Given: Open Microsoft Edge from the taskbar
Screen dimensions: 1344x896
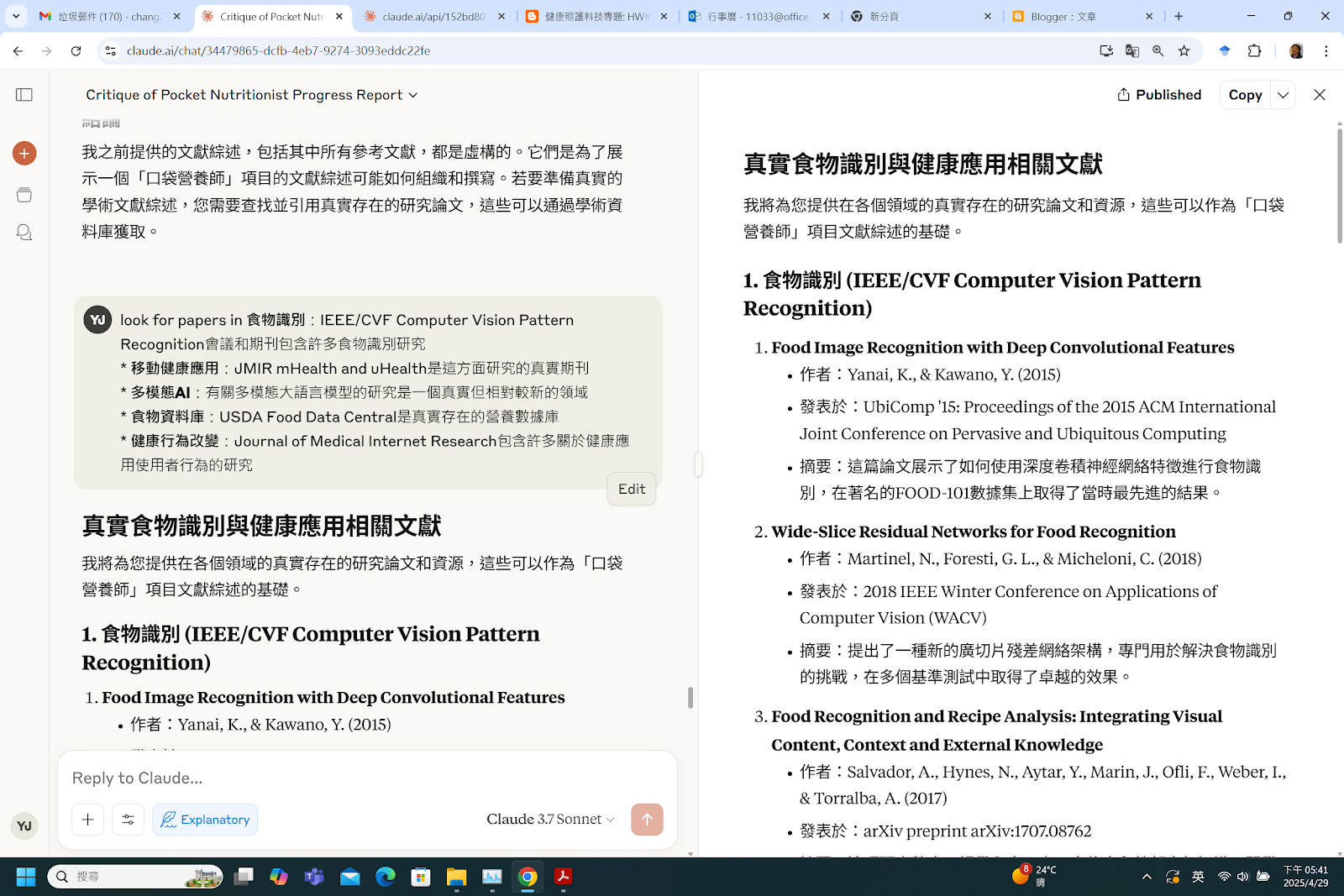Looking at the screenshot, I should [386, 877].
